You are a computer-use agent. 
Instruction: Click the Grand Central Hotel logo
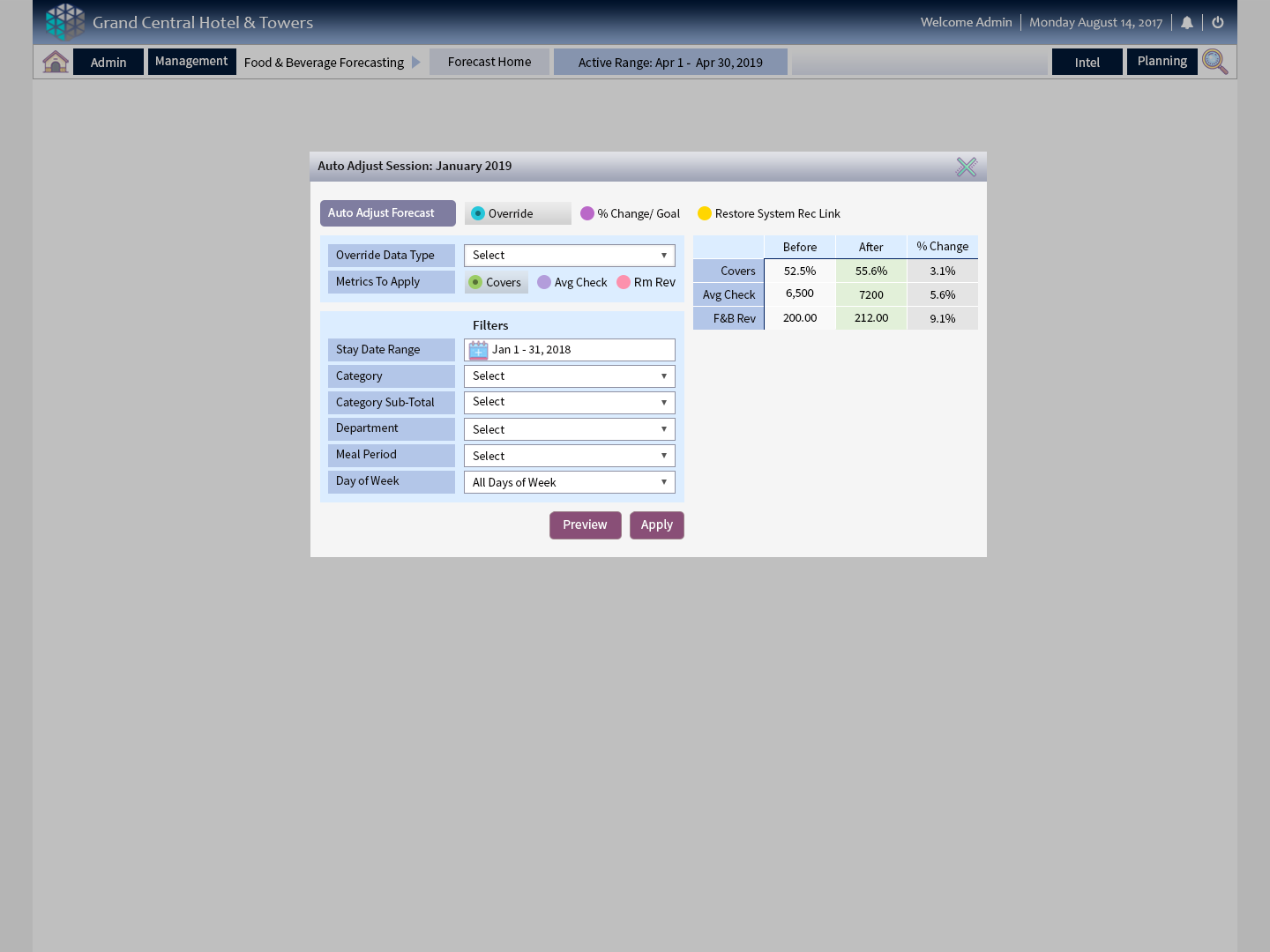coord(65,22)
